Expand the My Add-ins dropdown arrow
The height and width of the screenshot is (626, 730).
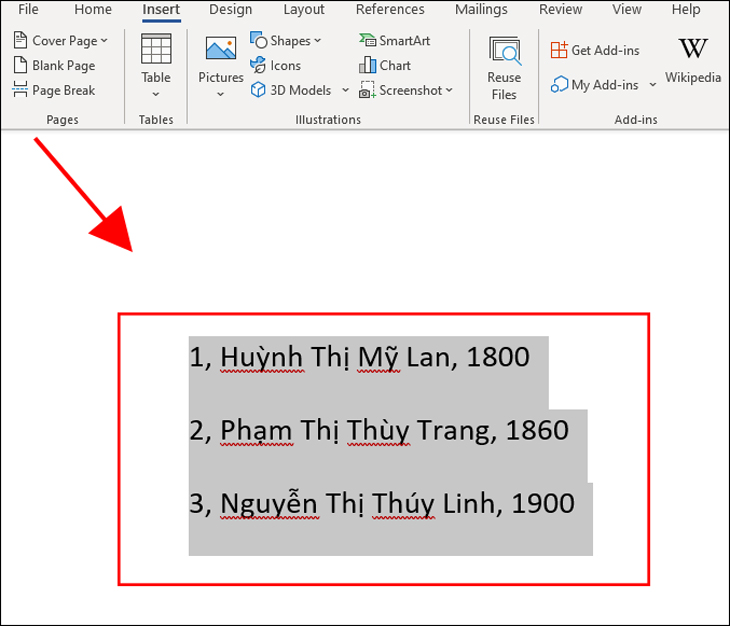point(653,85)
